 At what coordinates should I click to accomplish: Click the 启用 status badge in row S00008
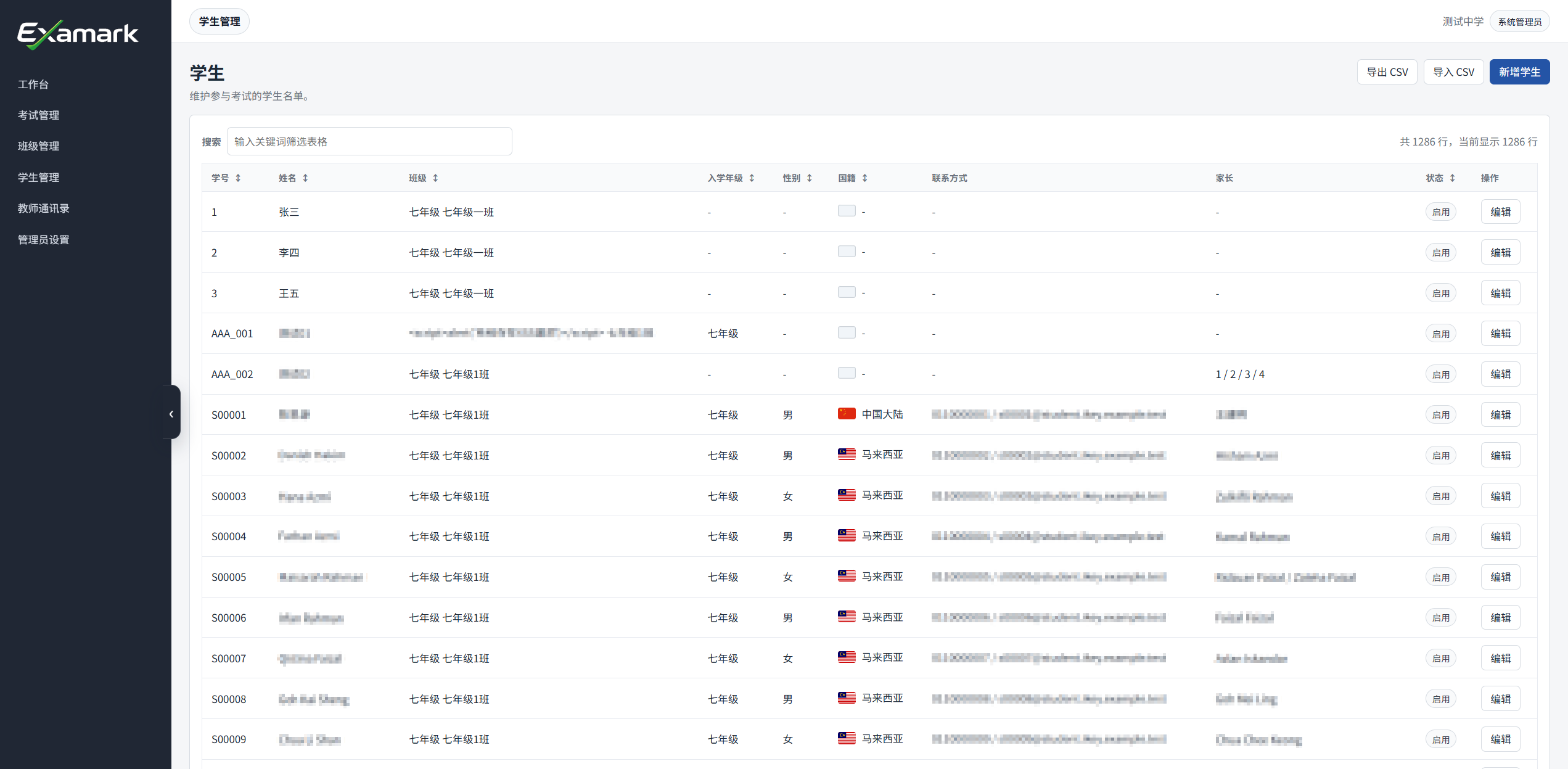1440,699
